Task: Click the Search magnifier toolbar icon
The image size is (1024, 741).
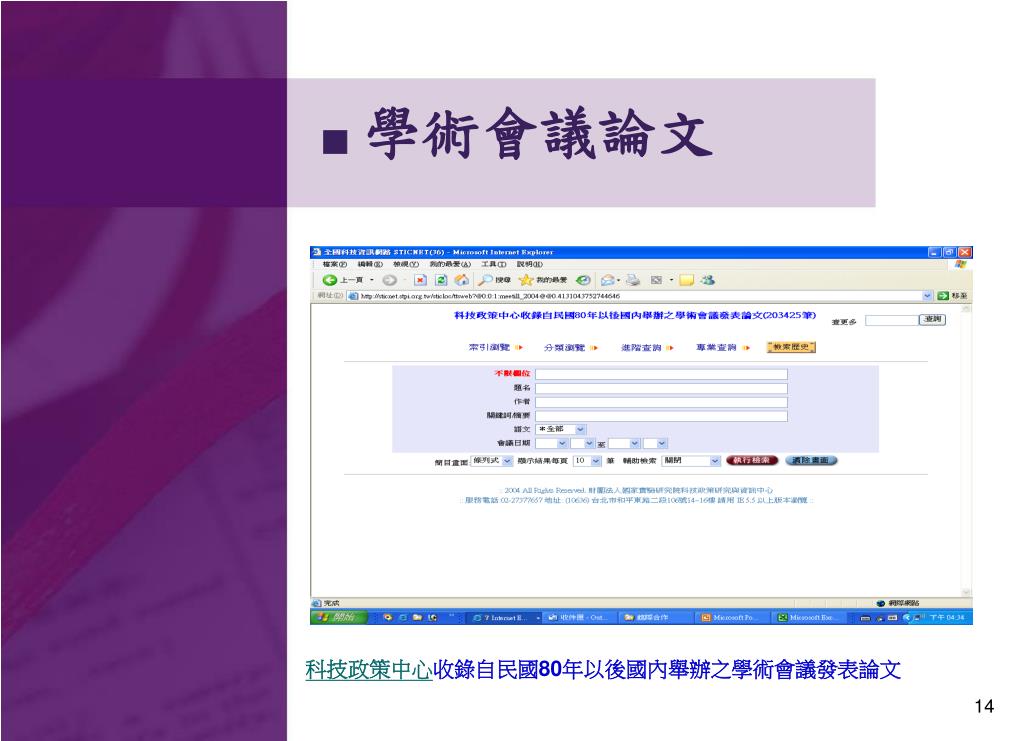Action: pos(485,280)
